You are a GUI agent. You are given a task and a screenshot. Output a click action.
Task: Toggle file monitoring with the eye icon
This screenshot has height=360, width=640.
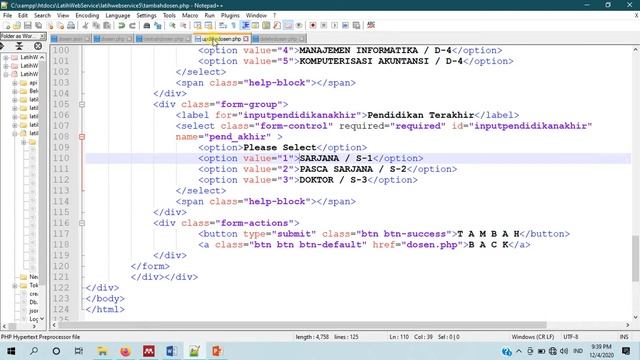[299, 25]
